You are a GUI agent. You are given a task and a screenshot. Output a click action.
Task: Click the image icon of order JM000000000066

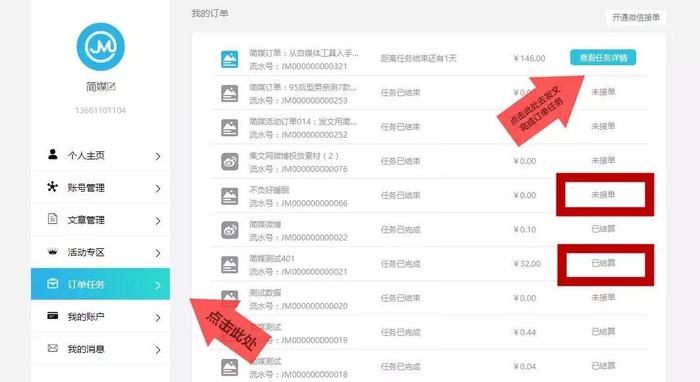230,196
